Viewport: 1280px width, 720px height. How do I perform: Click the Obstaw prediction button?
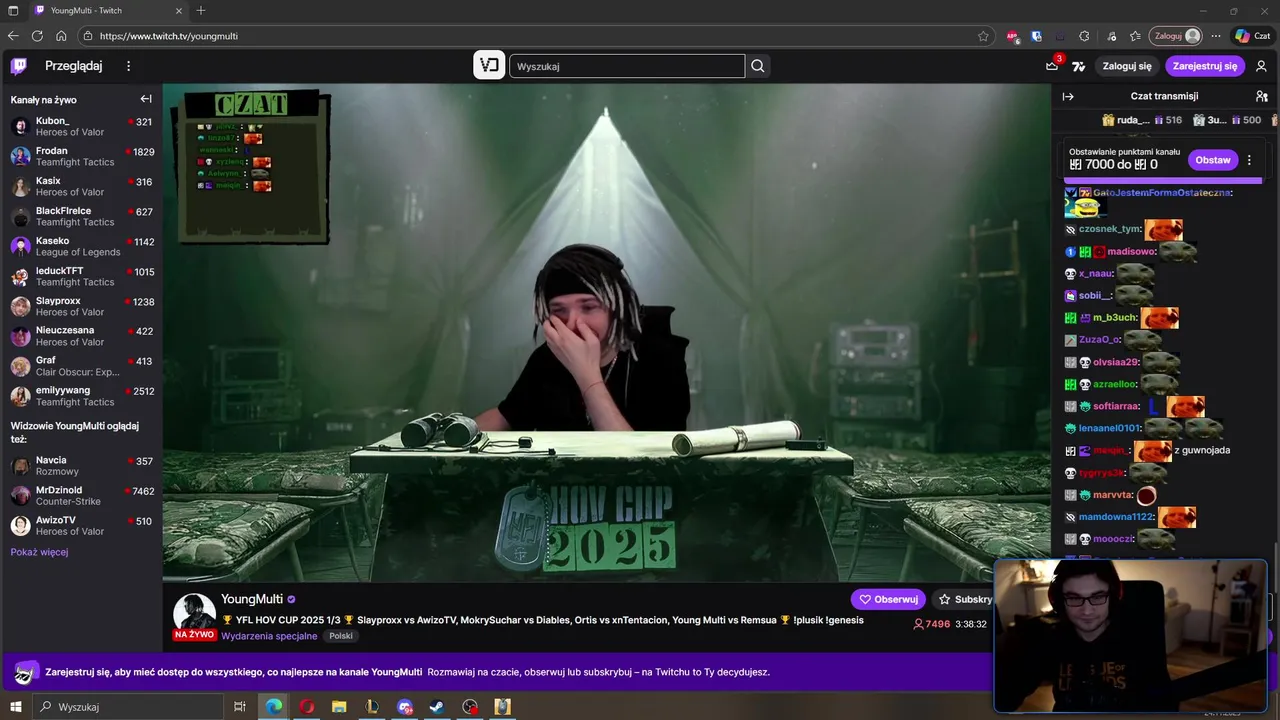point(1213,160)
